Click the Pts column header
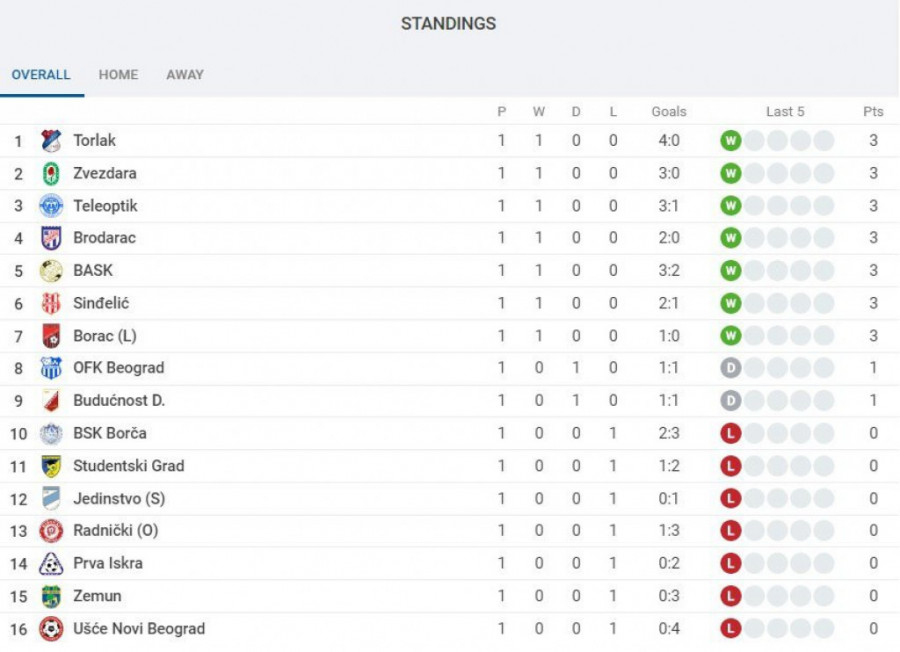This screenshot has height=652, width=900. click(873, 112)
